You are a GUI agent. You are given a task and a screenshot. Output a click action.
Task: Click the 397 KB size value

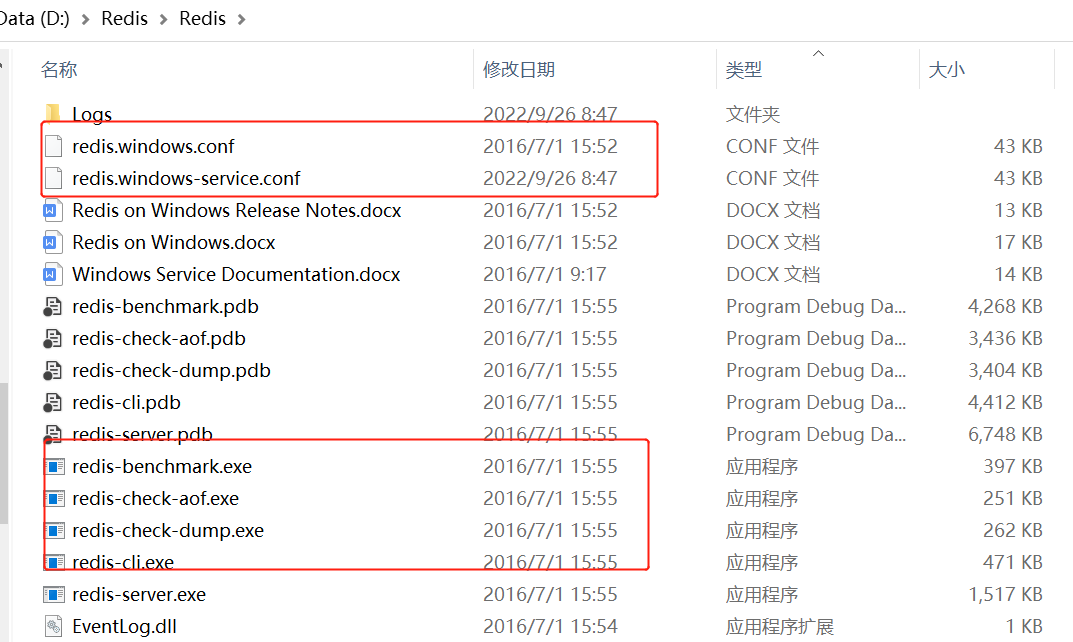pyautogui.click(x=1013, y=467)
